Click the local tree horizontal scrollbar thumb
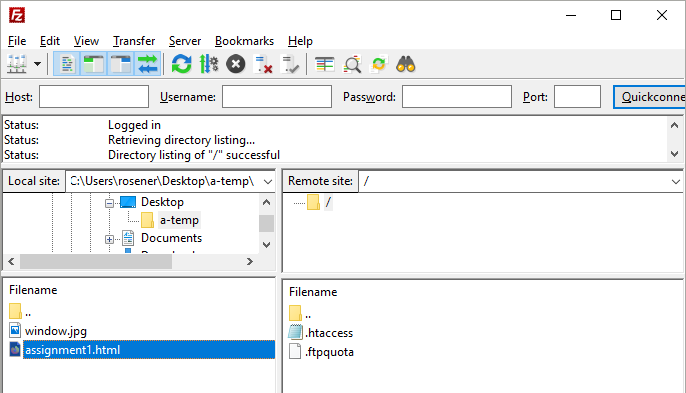The height and width of the screenshot is (393, 686). tap(96, 262)
